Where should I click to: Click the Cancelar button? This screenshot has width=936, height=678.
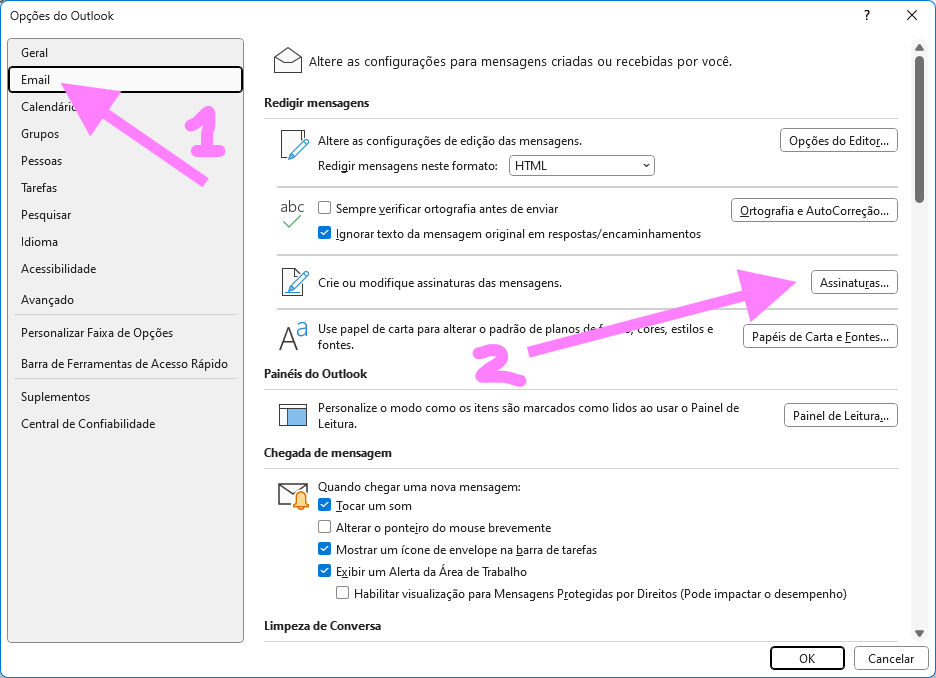click(x=891, y=658)
